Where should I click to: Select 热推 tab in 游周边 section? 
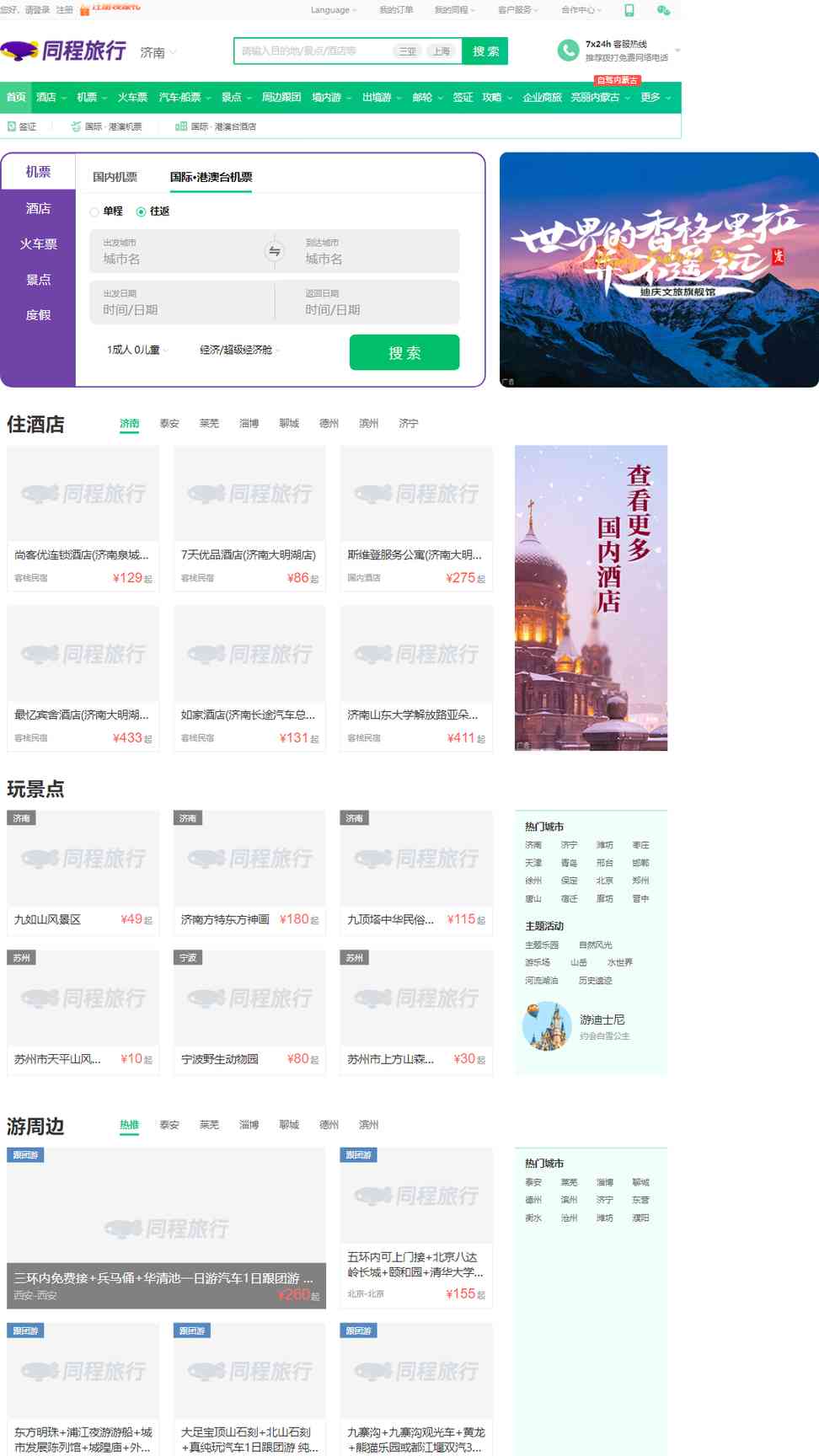[x=129, y=1125]
